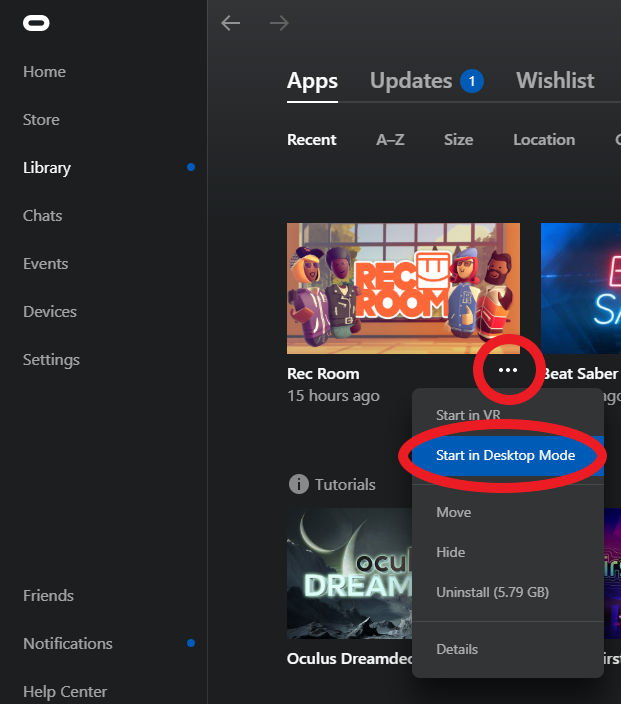
Task: Click the '15 hours ago' text
Action: click(x=333, y=396)
